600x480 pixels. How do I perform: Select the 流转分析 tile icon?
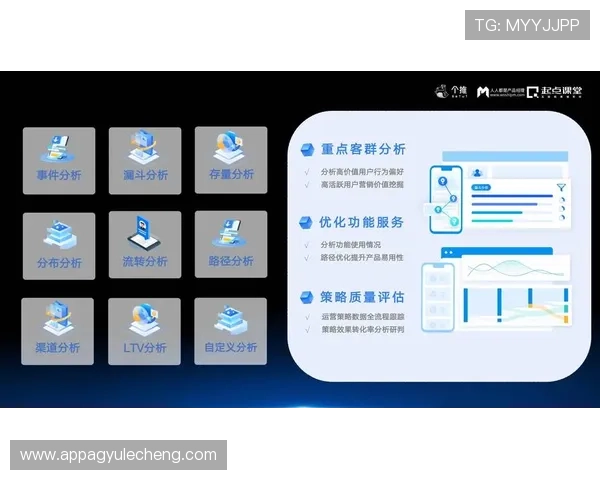point(145,235)
